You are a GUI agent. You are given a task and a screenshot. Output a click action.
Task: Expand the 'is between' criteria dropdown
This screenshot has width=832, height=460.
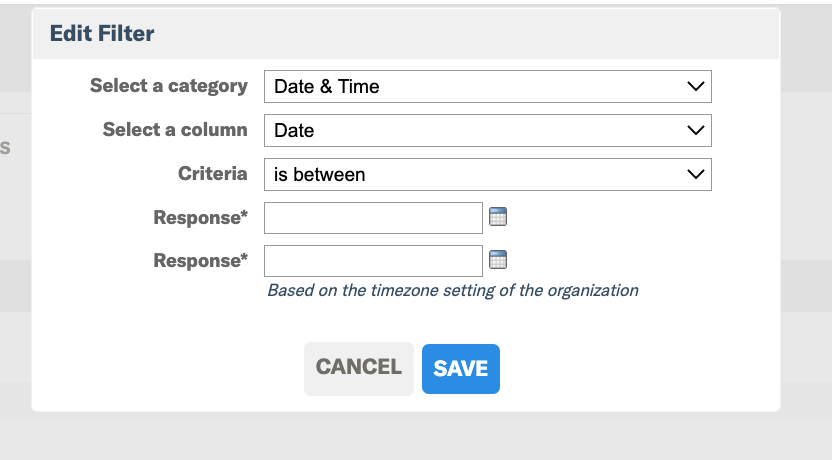[x=488, y=175]
